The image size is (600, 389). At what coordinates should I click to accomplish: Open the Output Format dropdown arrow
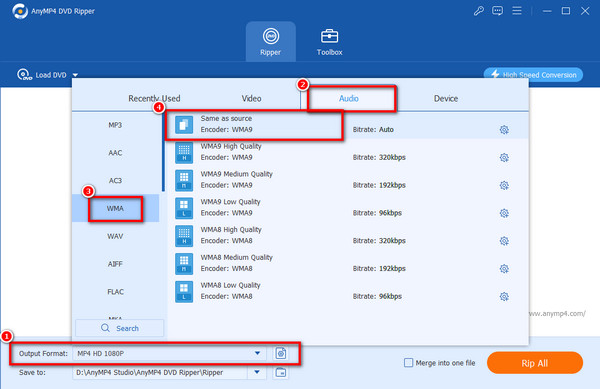[x=258, y=353]
